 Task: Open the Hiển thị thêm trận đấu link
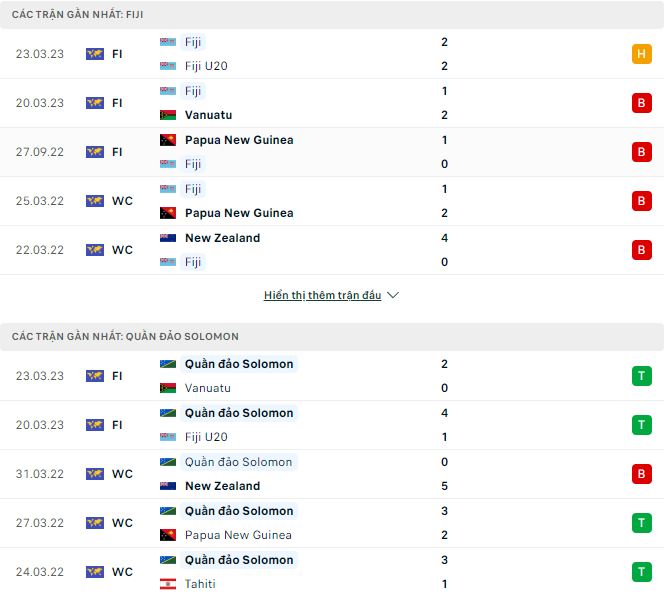(x=323, y=296)
